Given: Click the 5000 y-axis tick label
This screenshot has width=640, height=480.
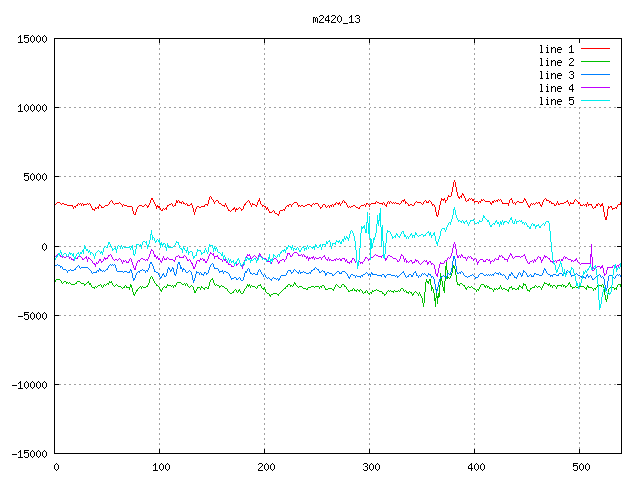Looking at the screenshot, I should tap(34, 177).
